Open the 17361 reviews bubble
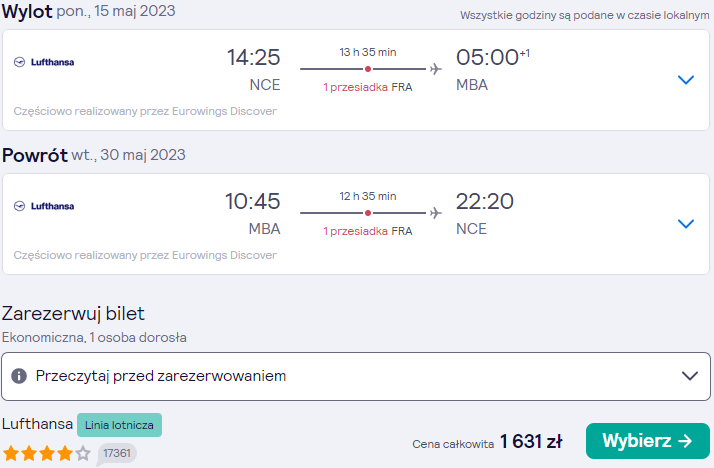The image size is (714, 468). pyautogui.click(x=117, y=453)
